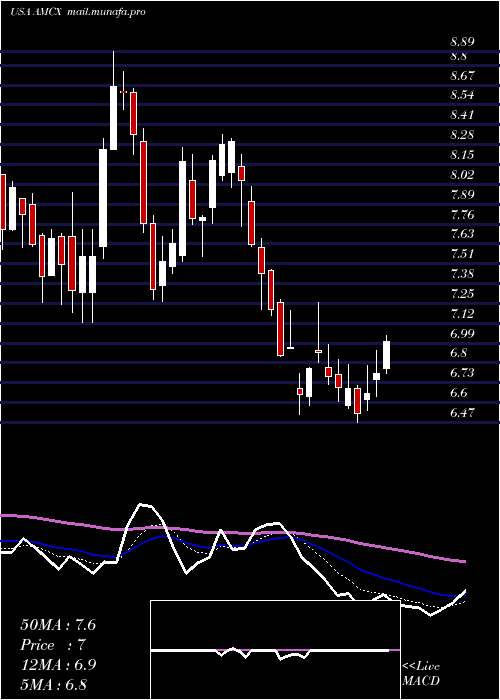Viewport: 500px width, 700px height.
Task: Click the 8.54 price axis label
Action: (x=462, y=95)
